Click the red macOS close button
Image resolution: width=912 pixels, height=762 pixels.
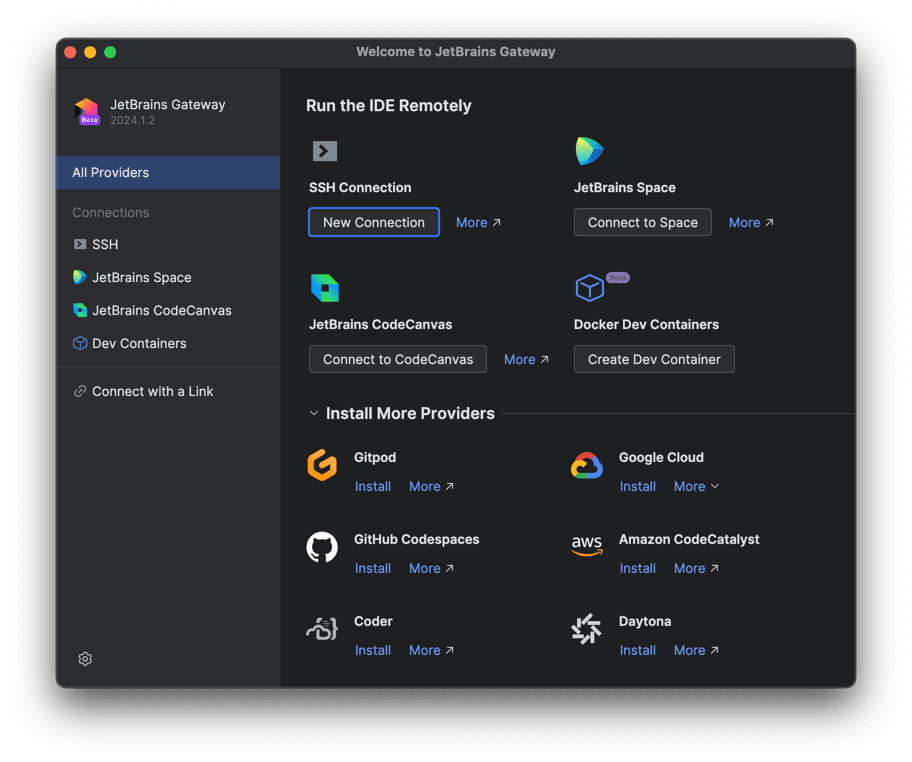coord(70,52)
